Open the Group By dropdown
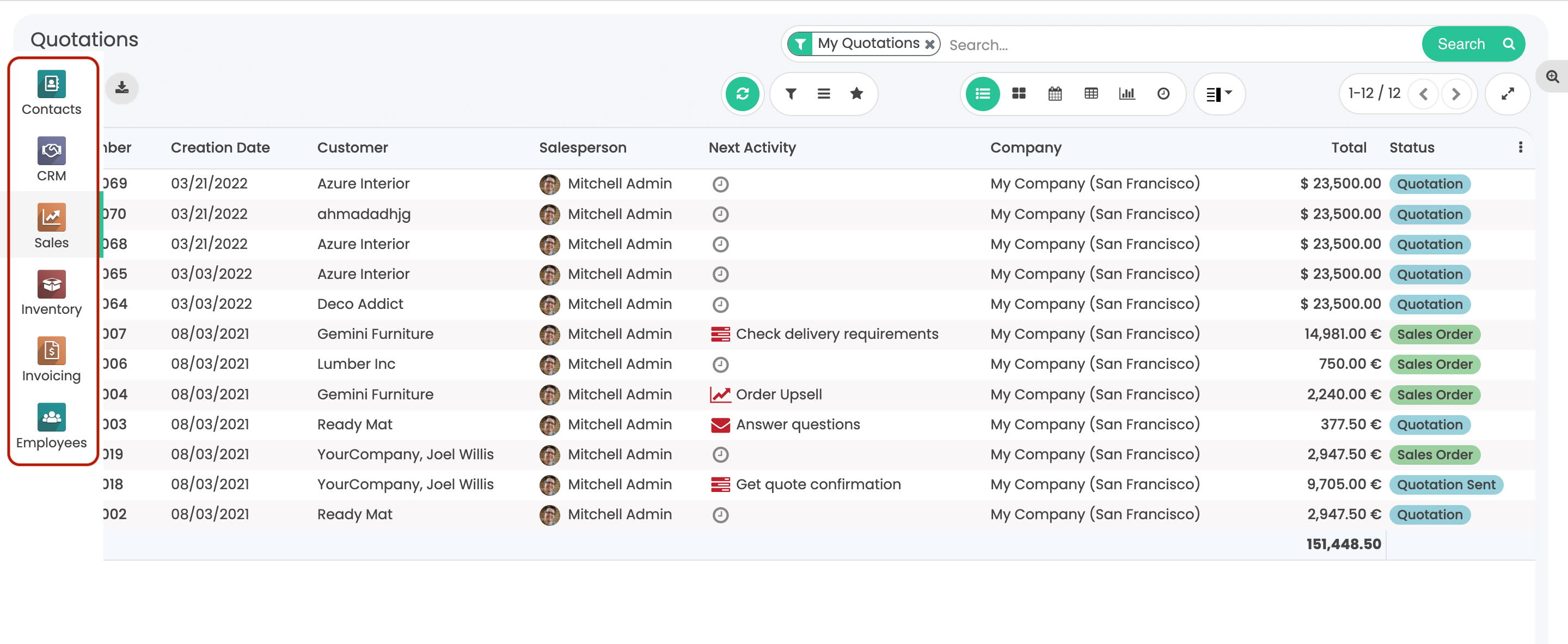 point(824,94)
